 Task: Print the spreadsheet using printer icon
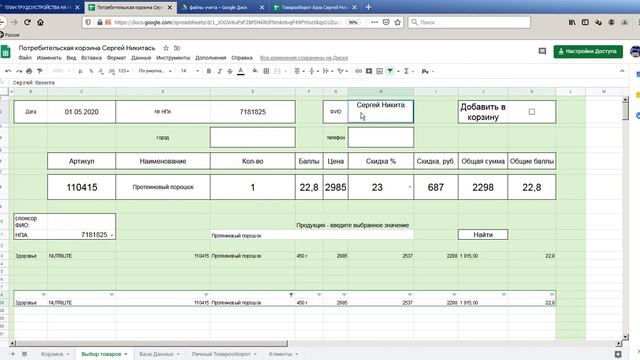point(29,71)
